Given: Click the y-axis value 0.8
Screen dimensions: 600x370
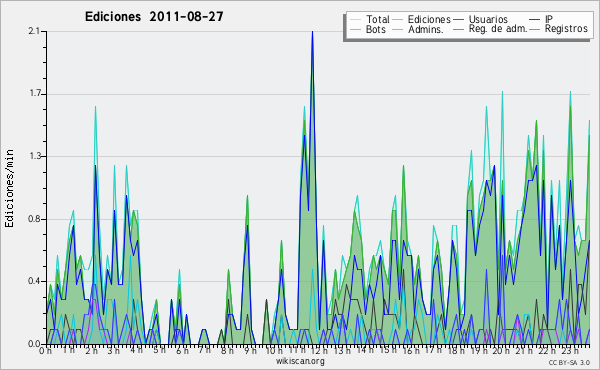Looking at the screenshot, I should [34, 219].
